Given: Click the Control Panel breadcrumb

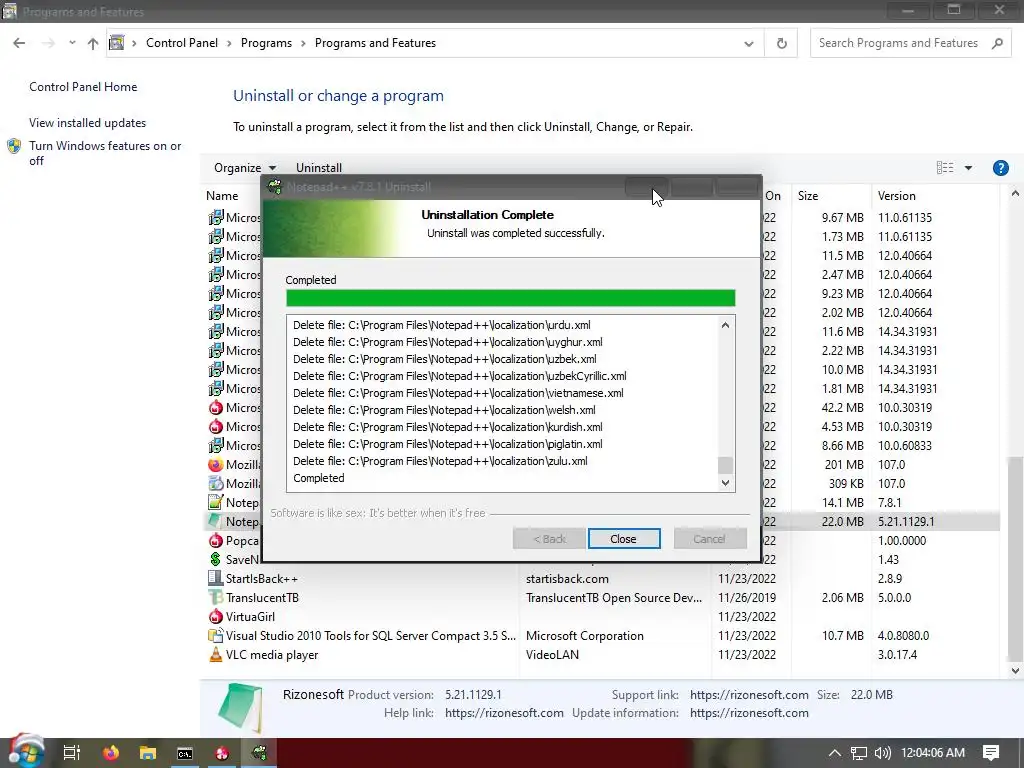Looking at the screenshot, I should click(182, 43).
